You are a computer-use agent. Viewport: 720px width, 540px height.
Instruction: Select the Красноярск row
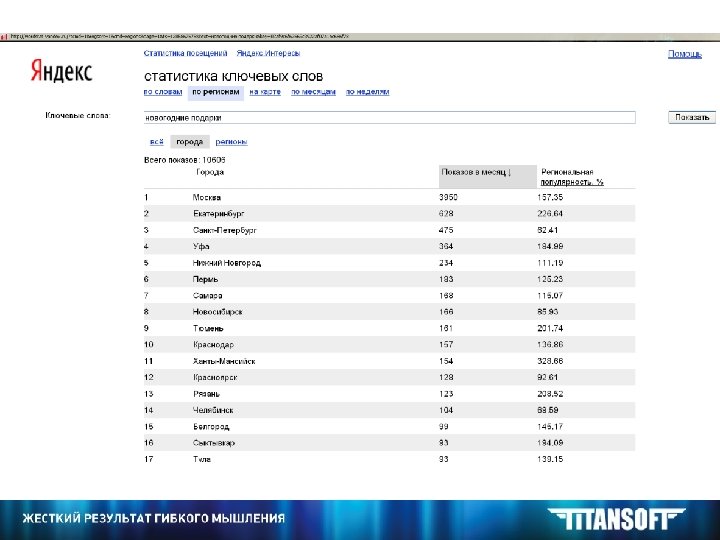point(389,377)
